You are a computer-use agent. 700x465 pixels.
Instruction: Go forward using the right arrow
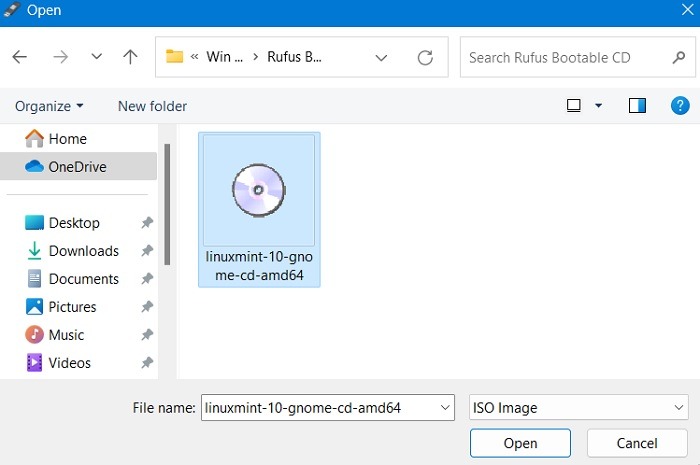(60, 57)
